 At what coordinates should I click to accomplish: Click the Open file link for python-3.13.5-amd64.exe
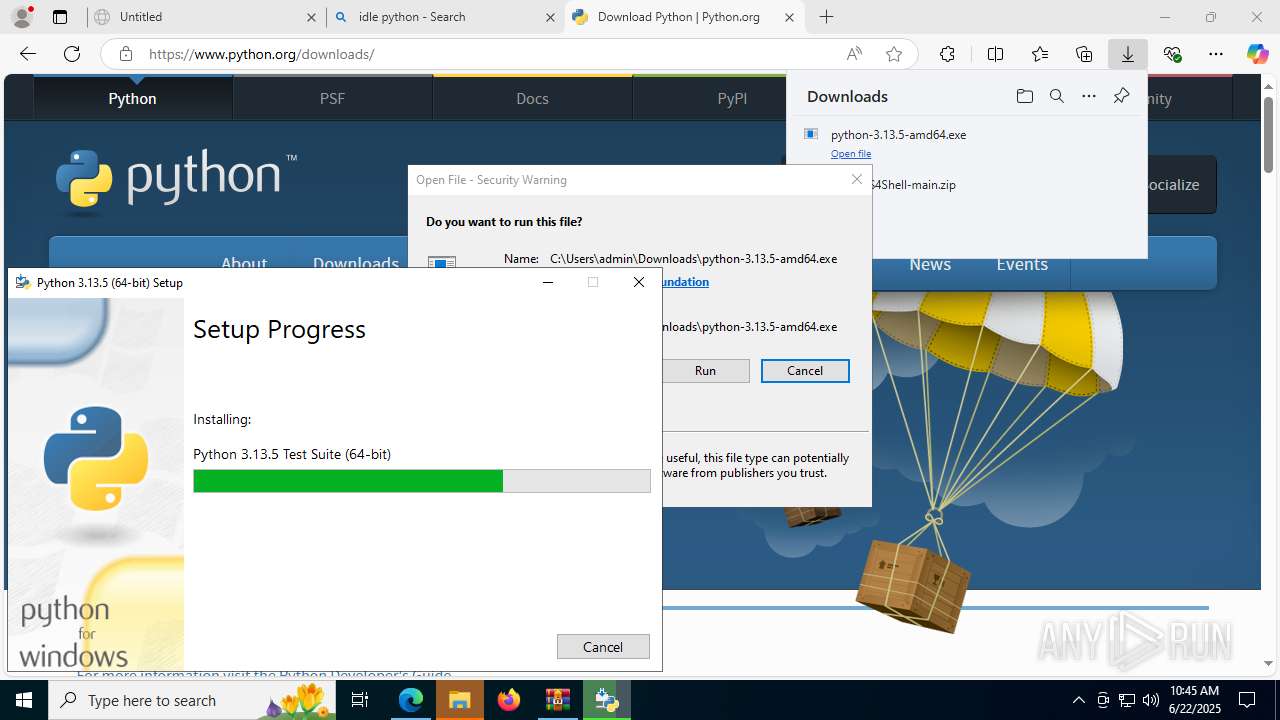coord(851,153)
